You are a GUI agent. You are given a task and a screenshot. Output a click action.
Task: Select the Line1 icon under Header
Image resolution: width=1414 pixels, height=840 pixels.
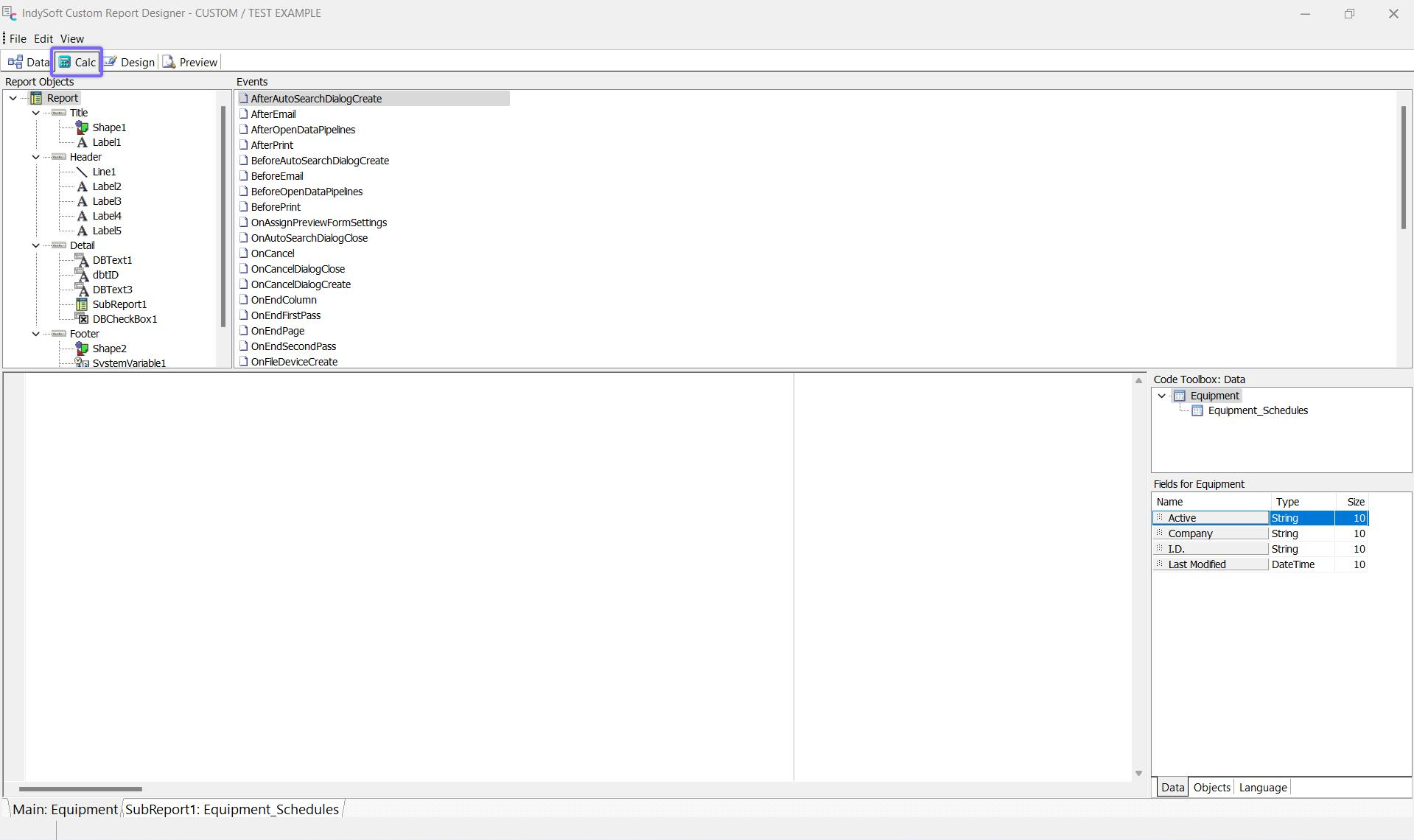point(82,172)
